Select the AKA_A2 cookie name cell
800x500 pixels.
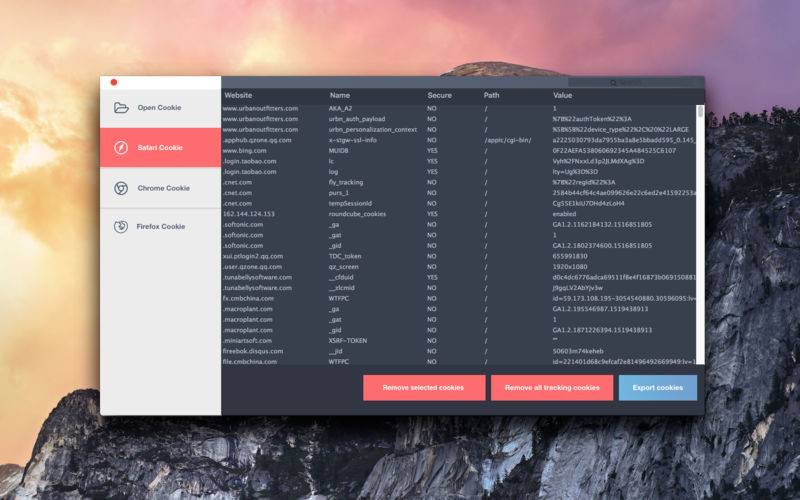pyautogui.click(x=340, y=109)
